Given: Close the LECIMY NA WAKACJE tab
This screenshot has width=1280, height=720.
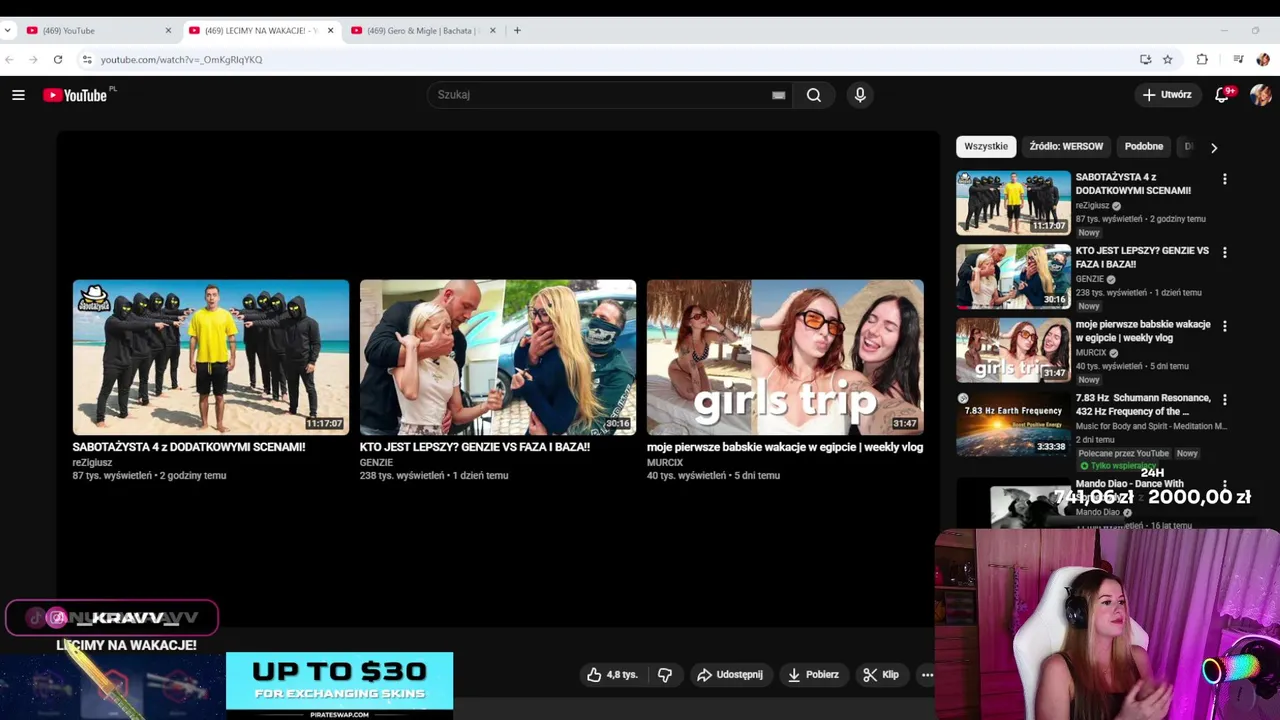Looking at the screenshot, I should click(x=330, y=30).
